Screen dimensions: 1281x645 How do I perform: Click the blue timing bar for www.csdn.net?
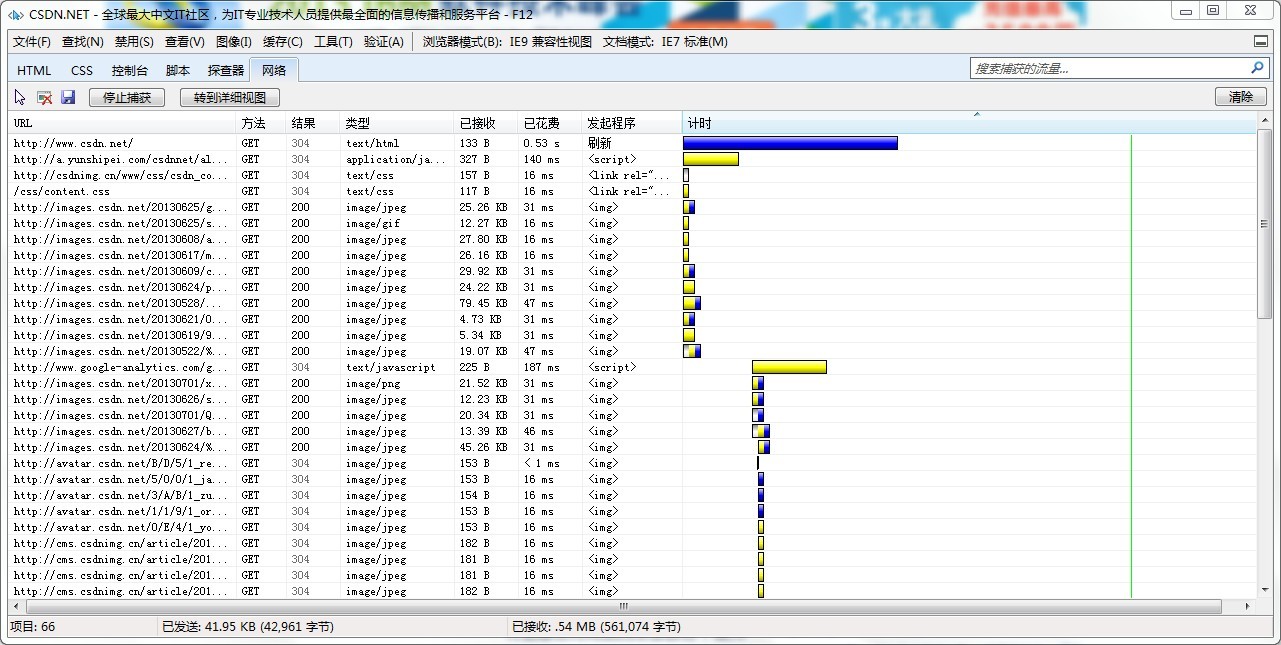(790, 143)
